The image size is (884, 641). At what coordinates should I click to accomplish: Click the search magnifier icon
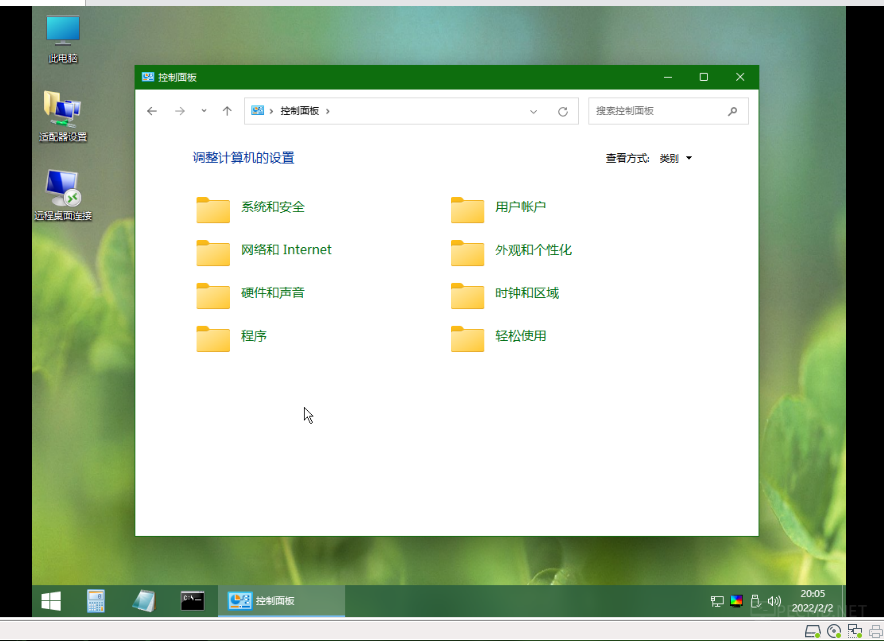(732, 111)
